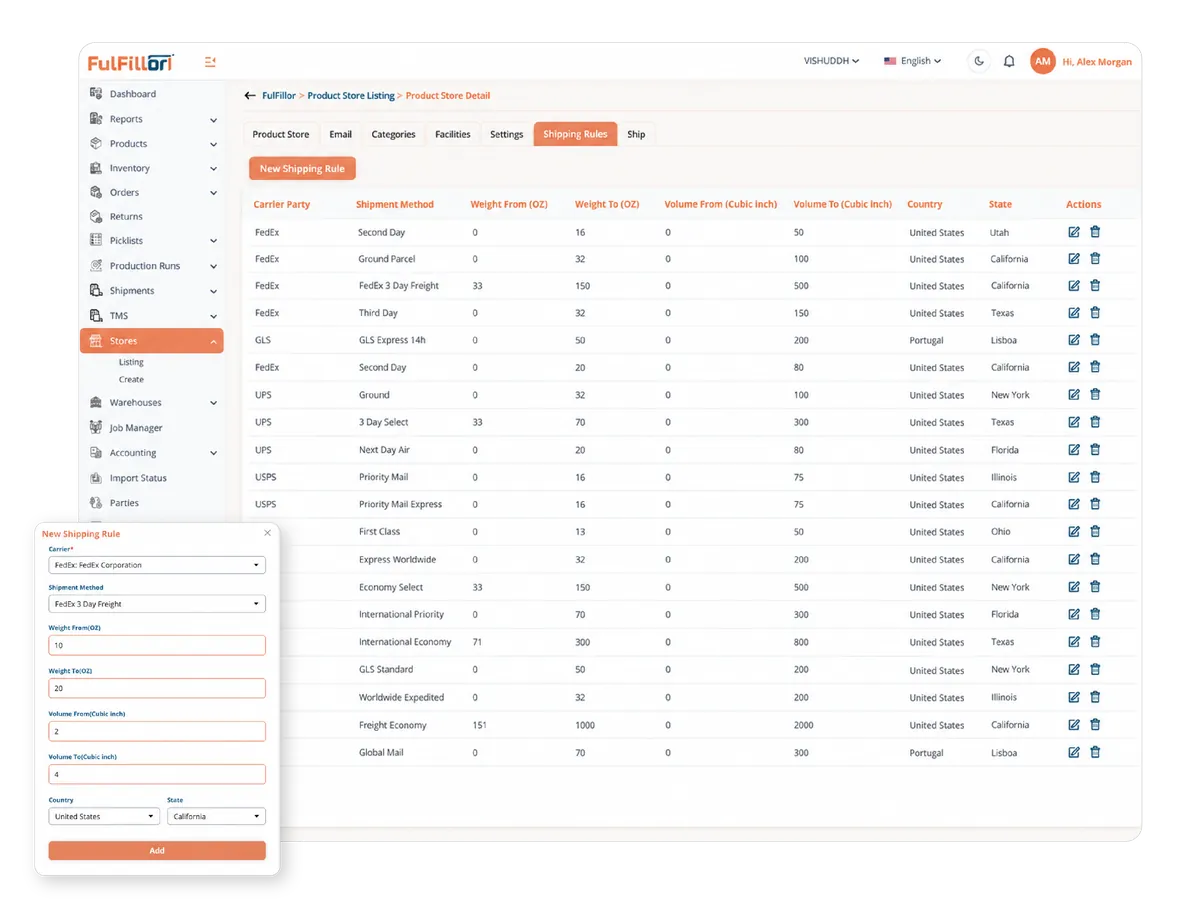Screen dimensions: 1200x900
Task: Edit the FedEx Second Day Utah rule
Action: (x=1074, y=232)
